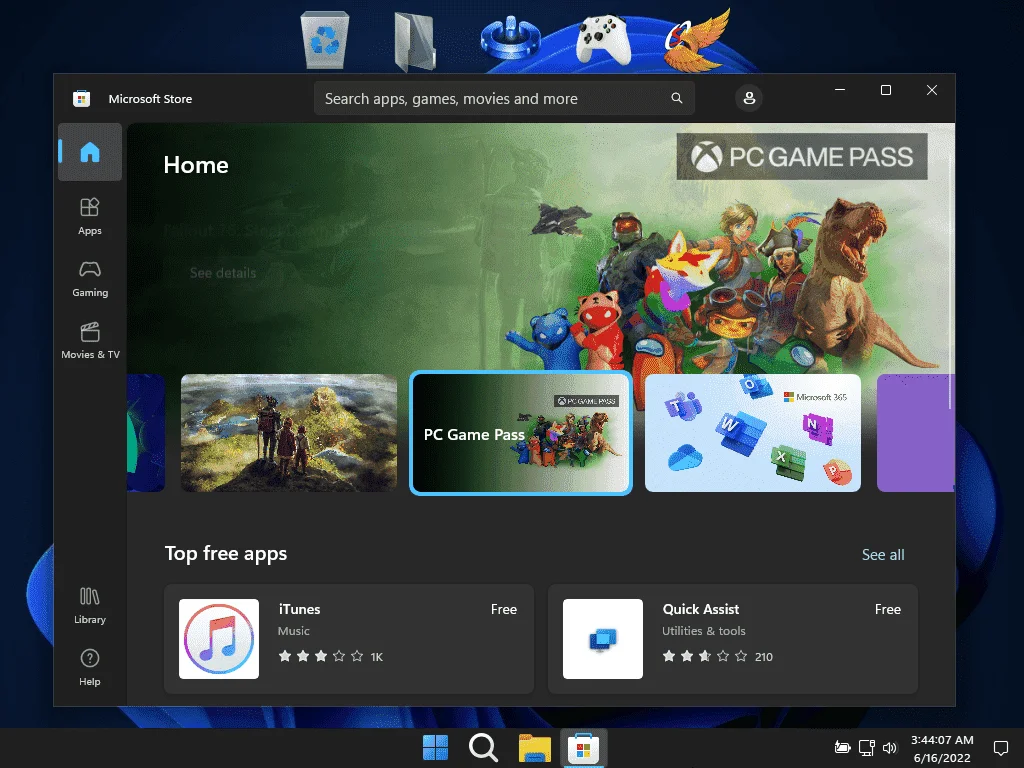Open the blue joystick desktop icon
This screenshot has height=768, width=1024.
point(510,39)
